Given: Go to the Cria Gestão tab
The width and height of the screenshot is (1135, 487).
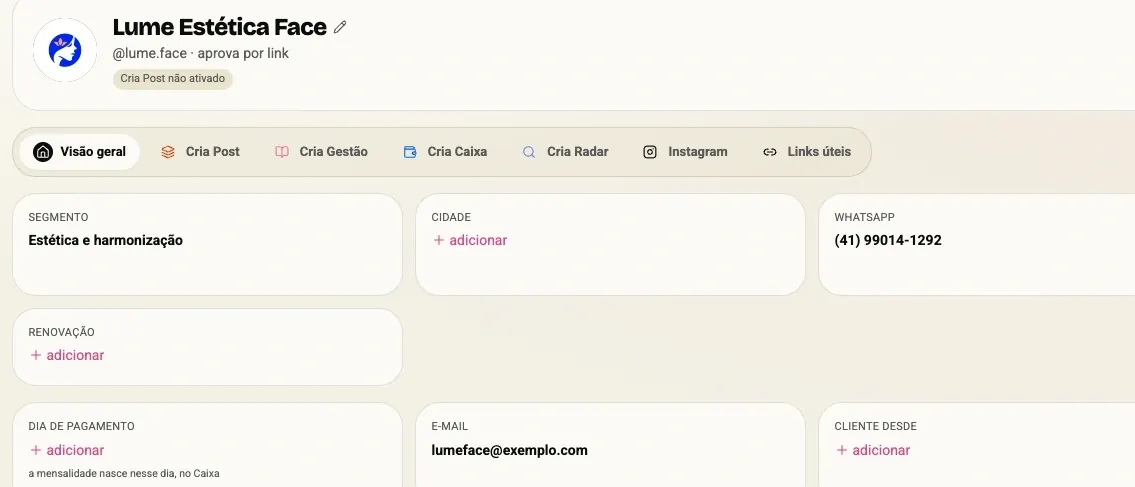Looking at the screenshot, I should [321, 152].
